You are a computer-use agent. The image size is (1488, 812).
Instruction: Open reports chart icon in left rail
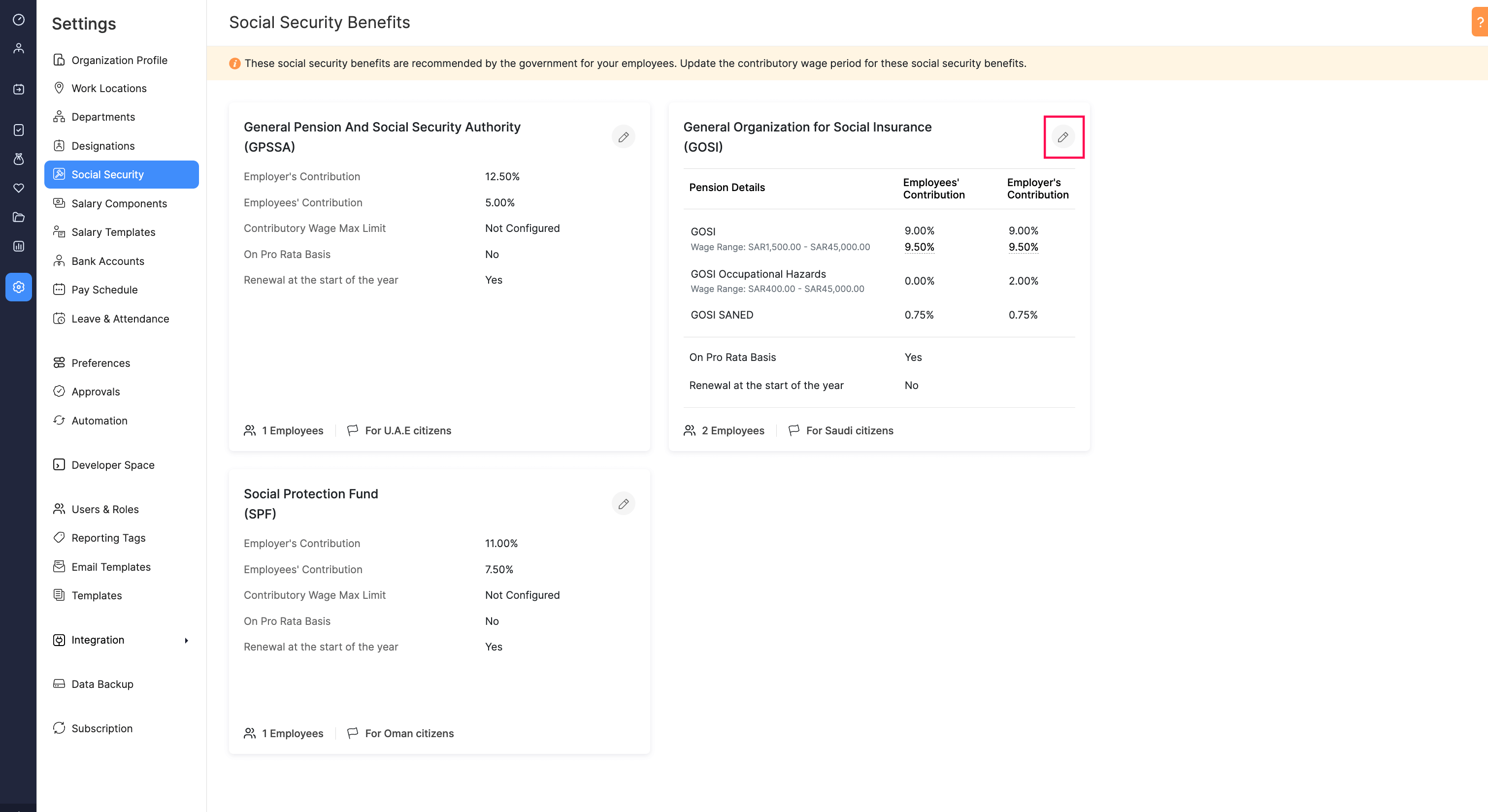coord(19,247)
